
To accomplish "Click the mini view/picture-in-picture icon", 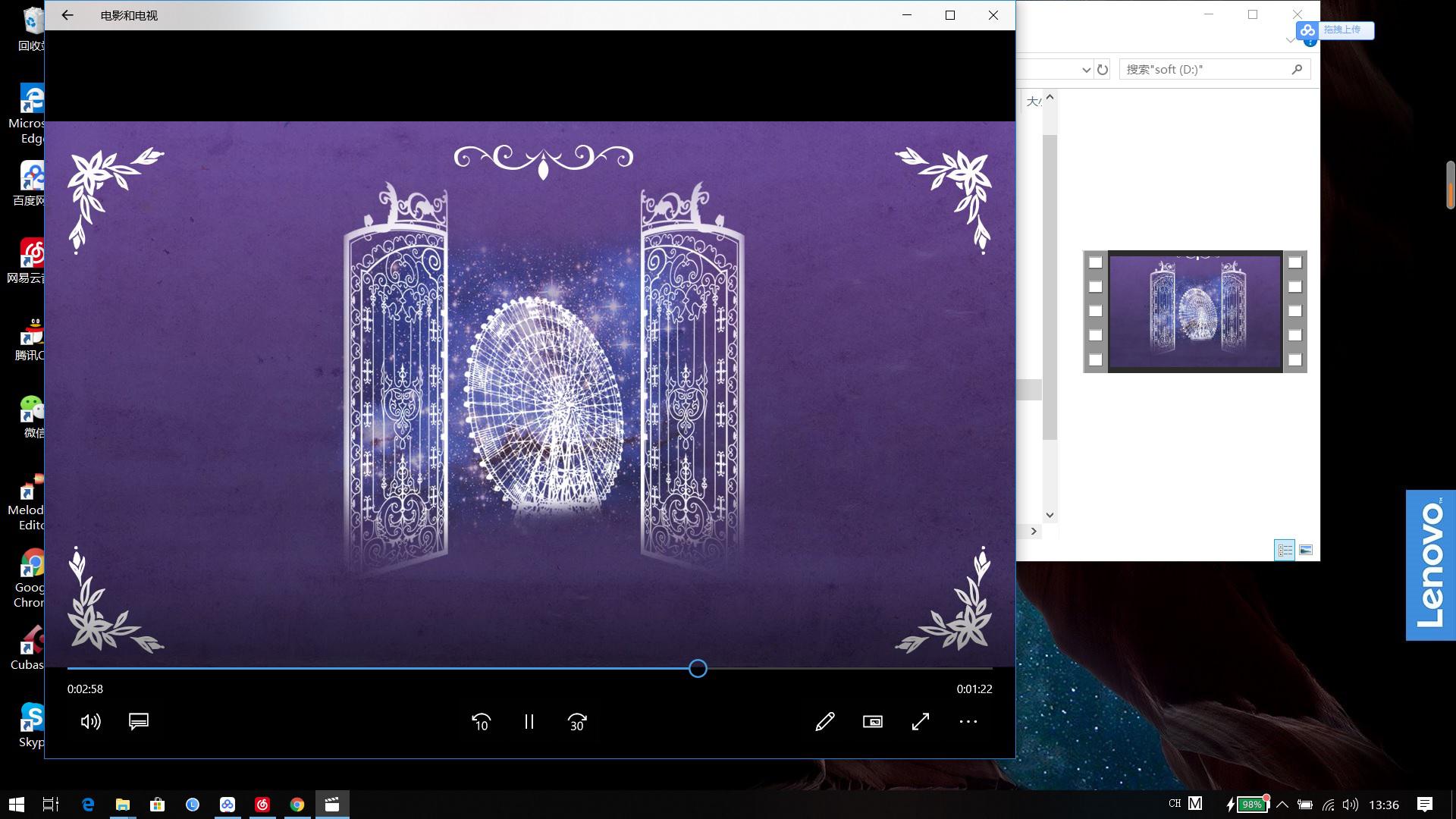I will pyautogui.click(x=873, y=721).
